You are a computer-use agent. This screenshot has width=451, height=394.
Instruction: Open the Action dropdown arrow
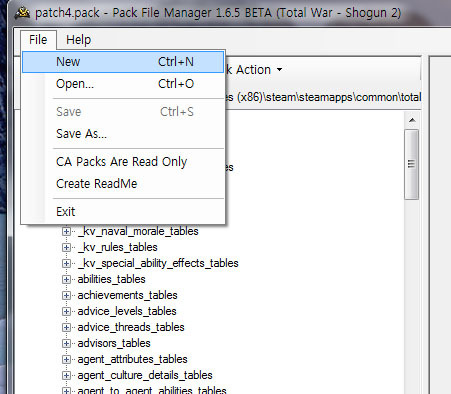279,70
